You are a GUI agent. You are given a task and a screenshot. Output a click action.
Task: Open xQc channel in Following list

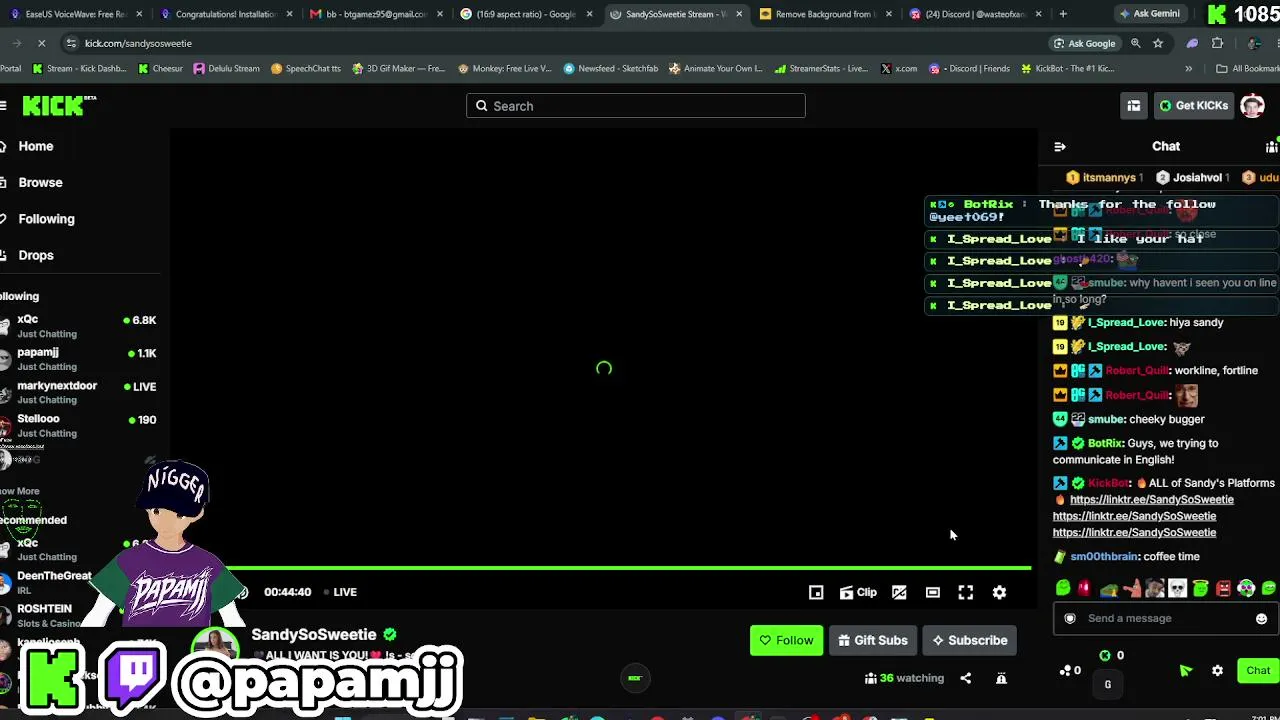click(x=80, y=326)
